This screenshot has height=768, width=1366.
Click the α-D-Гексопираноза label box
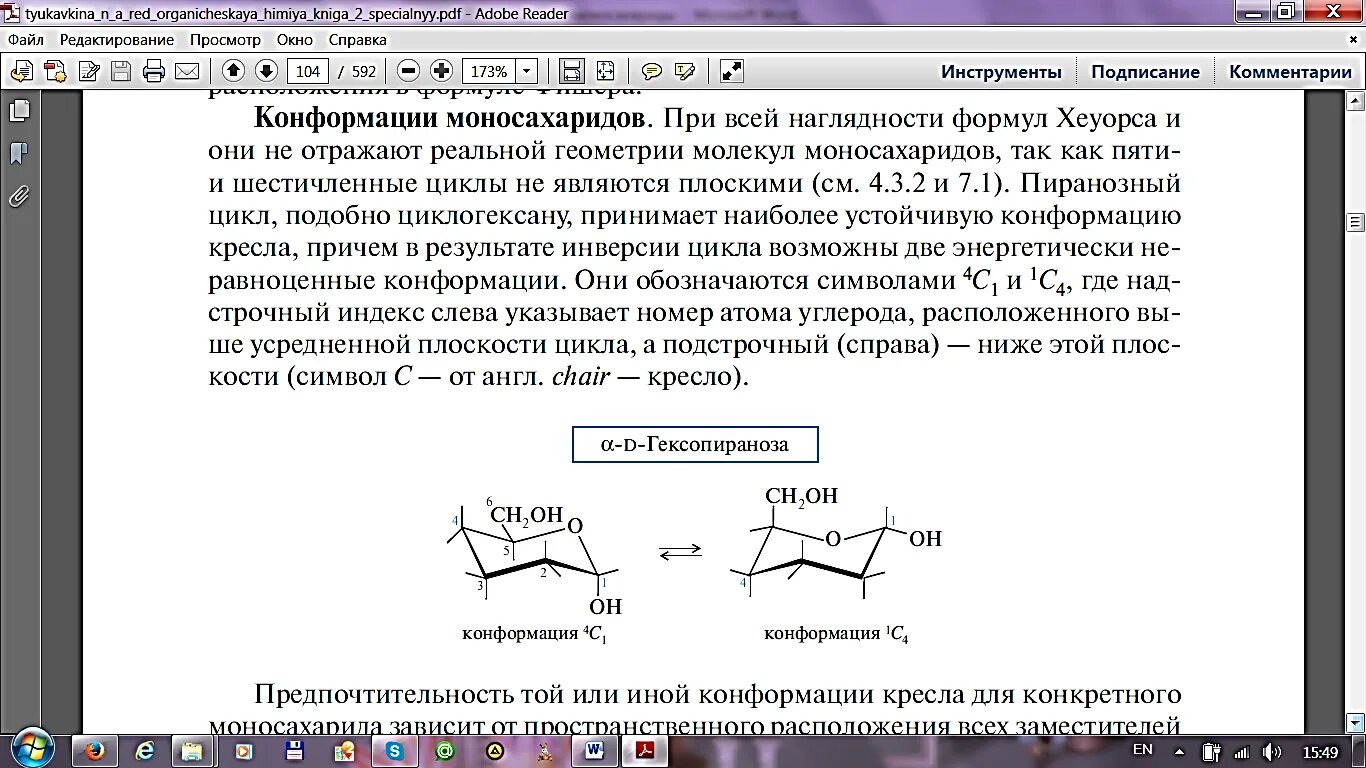click(x=695, y=445)
